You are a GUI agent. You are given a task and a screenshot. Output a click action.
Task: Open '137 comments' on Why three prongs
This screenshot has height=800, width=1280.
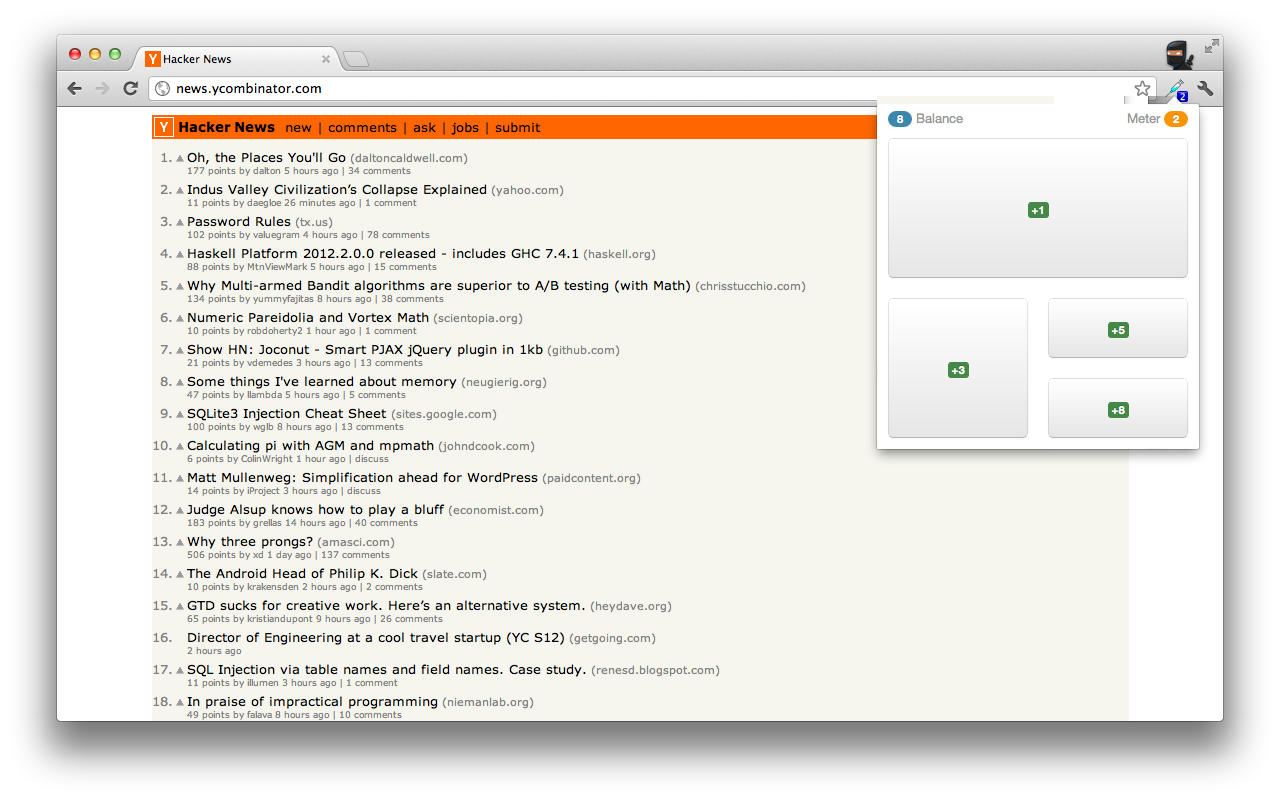[x=356, y=555]
